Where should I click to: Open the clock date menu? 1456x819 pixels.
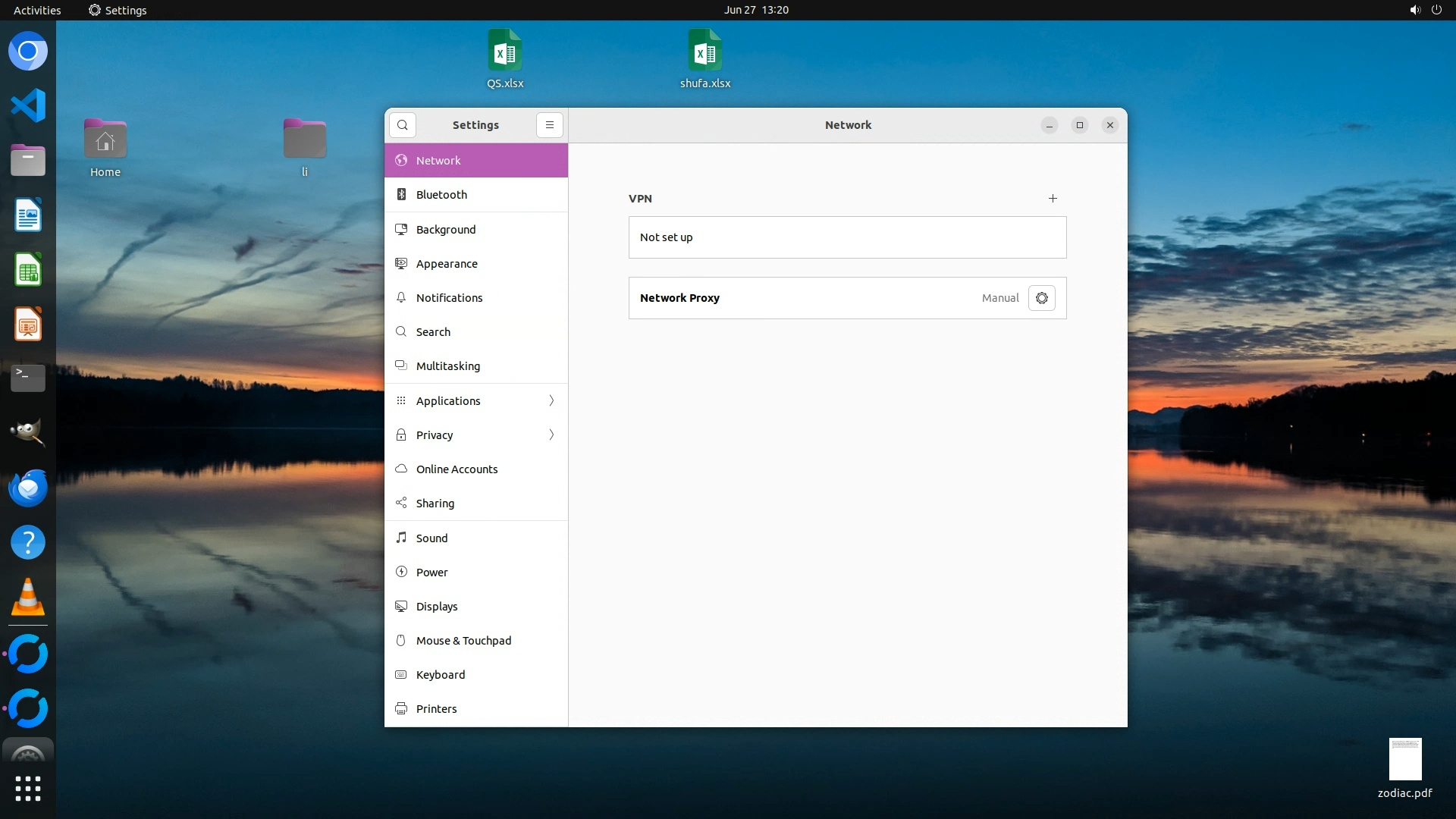[756, 10]
